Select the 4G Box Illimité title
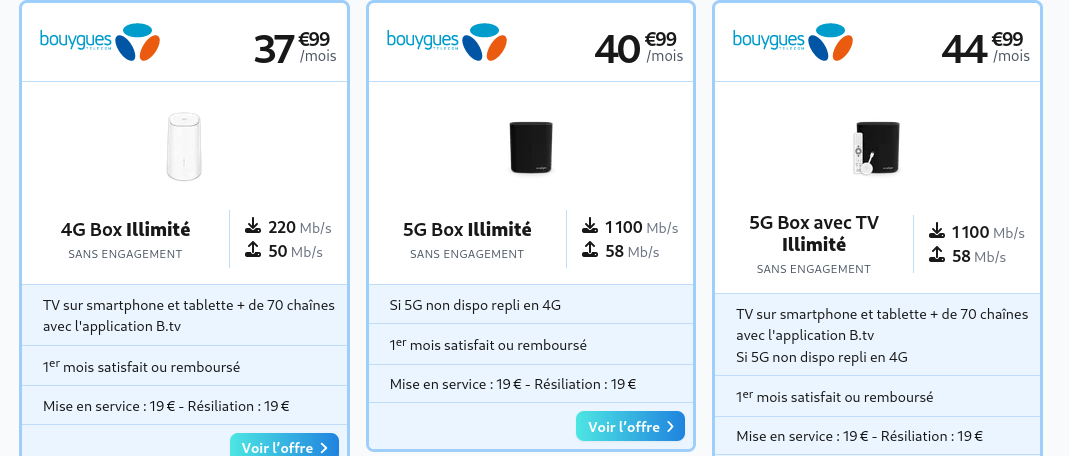Viewport: 1069px width, 456px height. coord(125,229)
